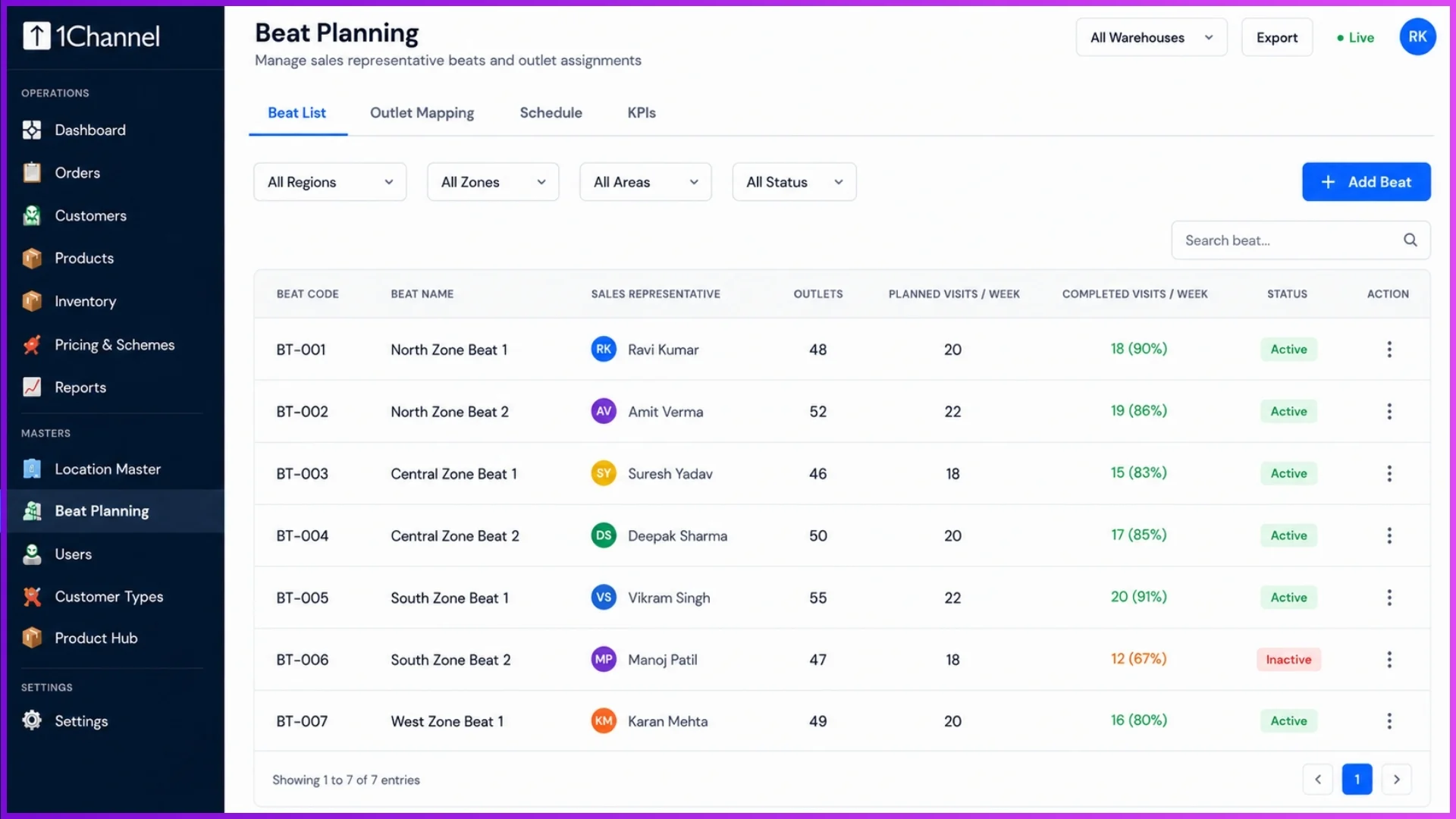Click beat name West Zone Beat 1
The height and width of the screenshot is (819, 1456).
click(x=447, y=721)
